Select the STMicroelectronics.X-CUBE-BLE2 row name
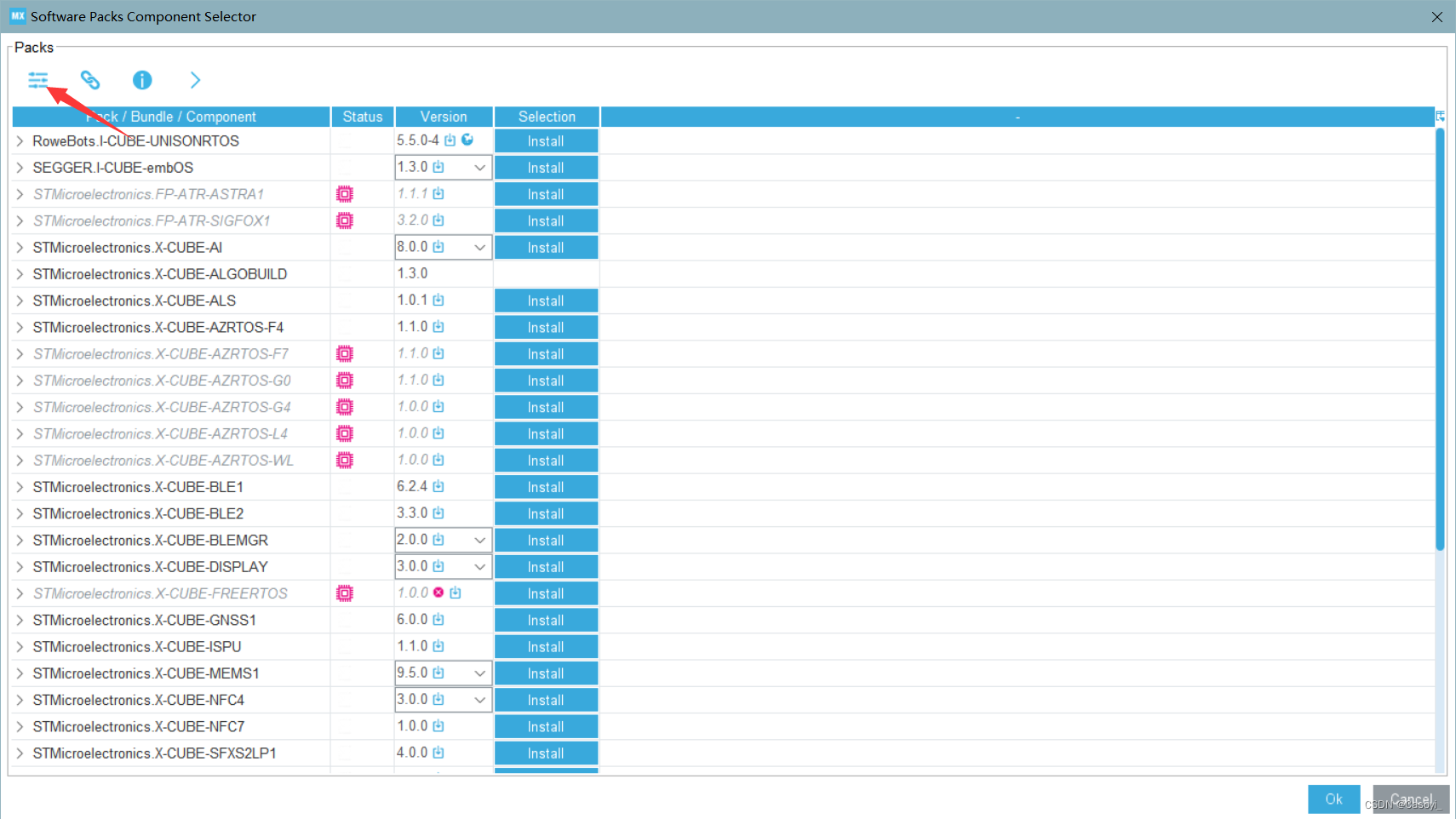1456x819 pixels. coord(138,513)
